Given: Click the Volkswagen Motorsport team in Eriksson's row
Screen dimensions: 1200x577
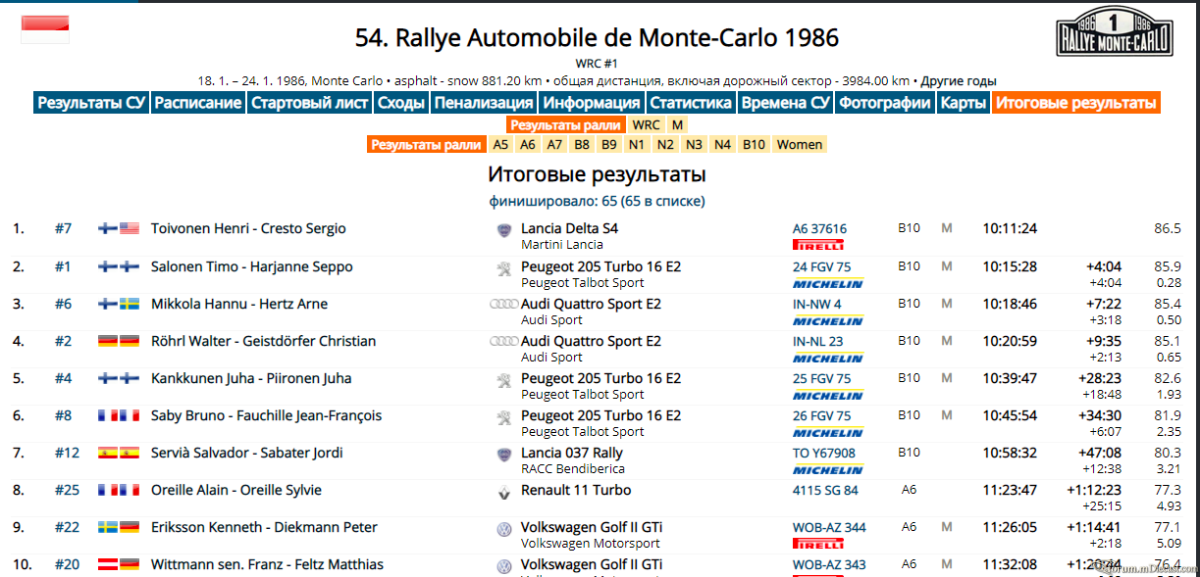Looking at the screenshot, I should [590, 544].
